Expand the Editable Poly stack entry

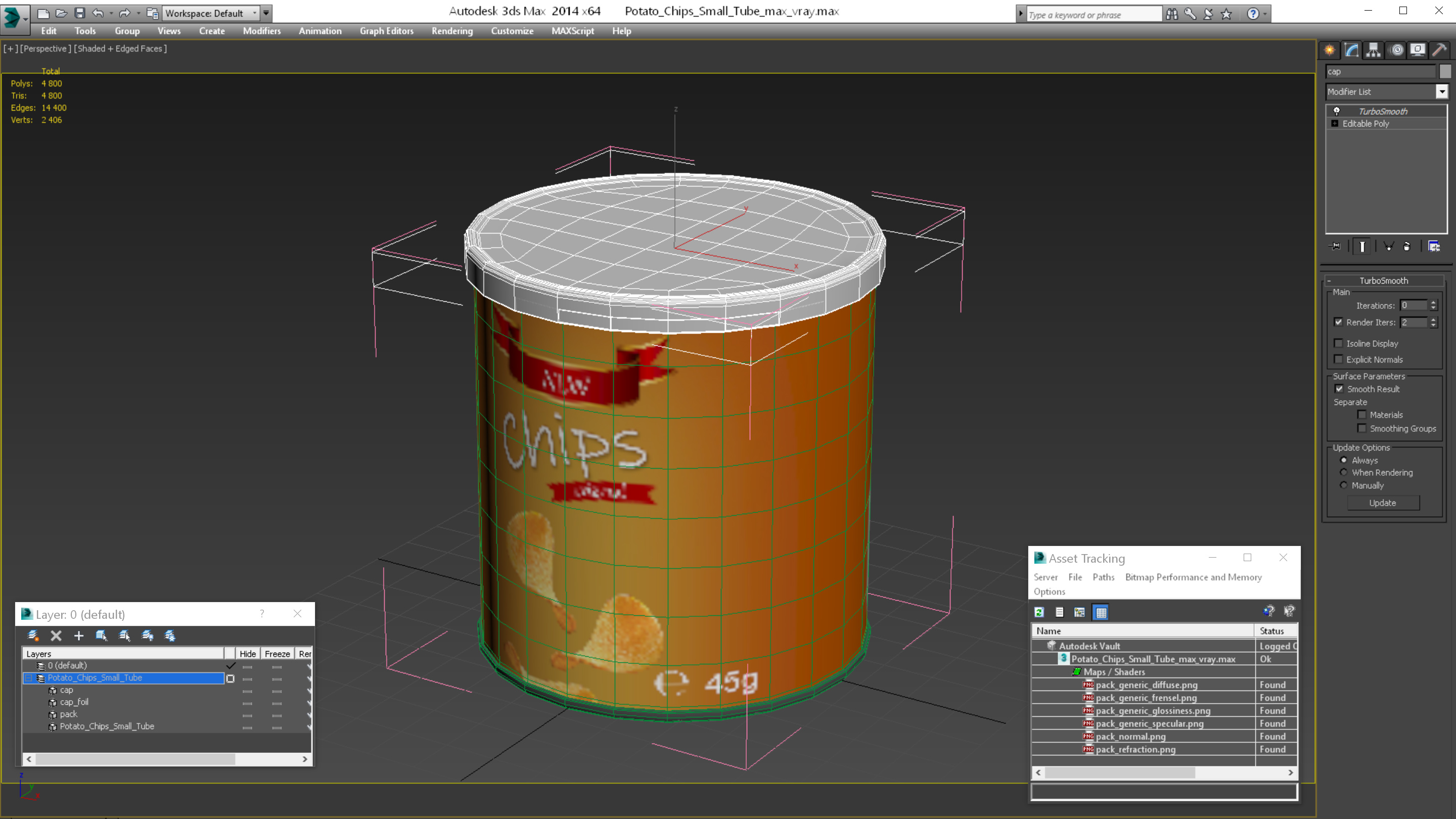click(1335, 124)
